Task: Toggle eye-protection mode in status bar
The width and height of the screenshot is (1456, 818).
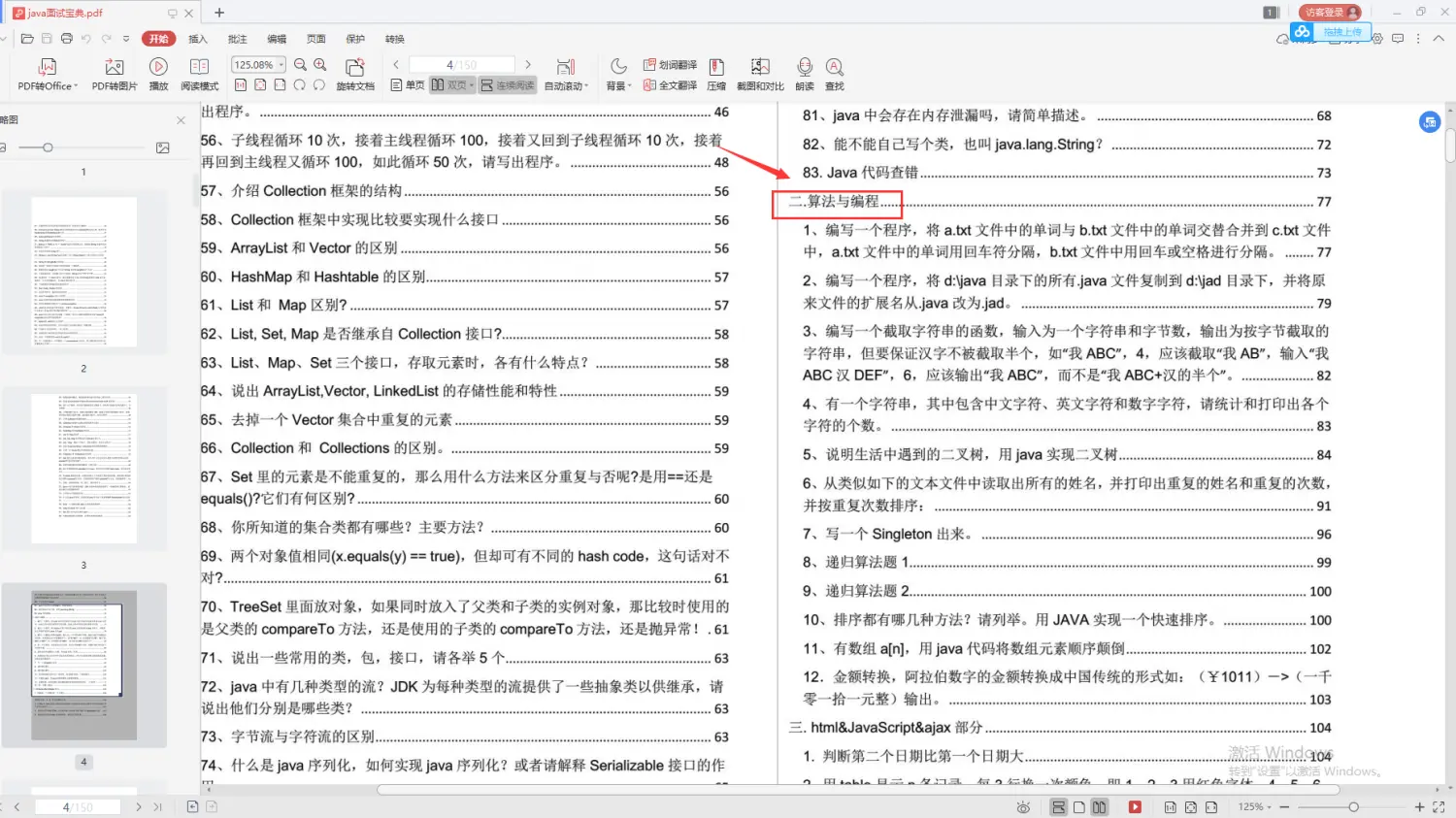Action: click(x=1023, y=806)
